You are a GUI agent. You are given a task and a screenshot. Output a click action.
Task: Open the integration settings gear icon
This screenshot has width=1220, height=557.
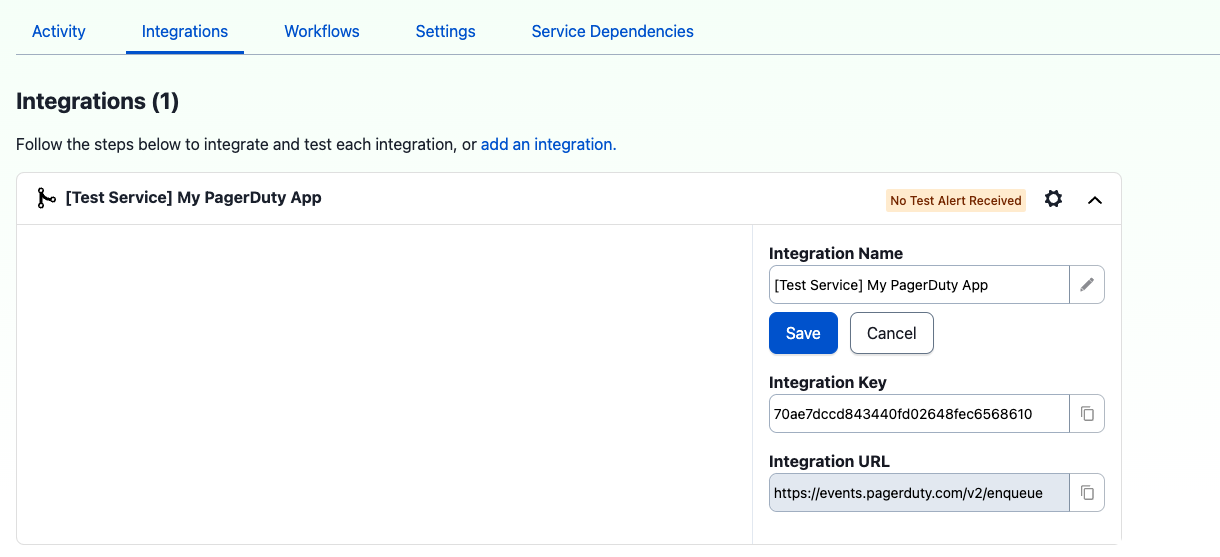pos(1053,199)
